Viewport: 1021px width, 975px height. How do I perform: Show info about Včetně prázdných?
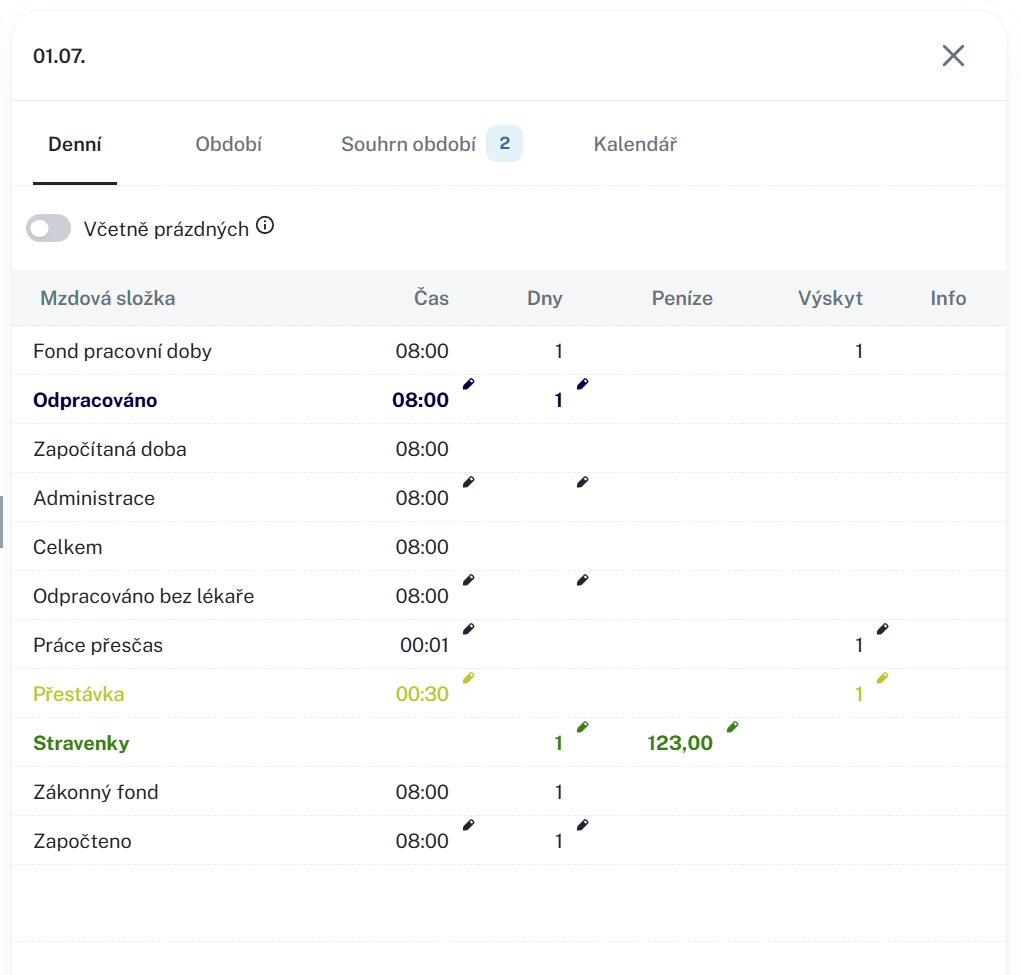pos(265,226)
